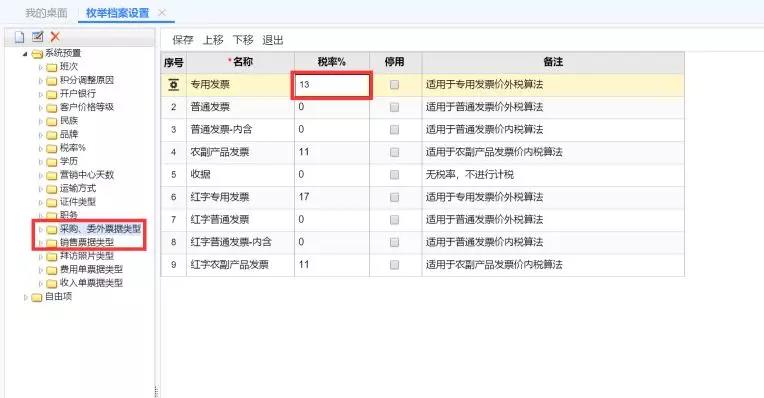Screen dimensions: 764x398
Task: Click the 普通发票-内含 name cell in row 3
Action: tap(240, 130)
